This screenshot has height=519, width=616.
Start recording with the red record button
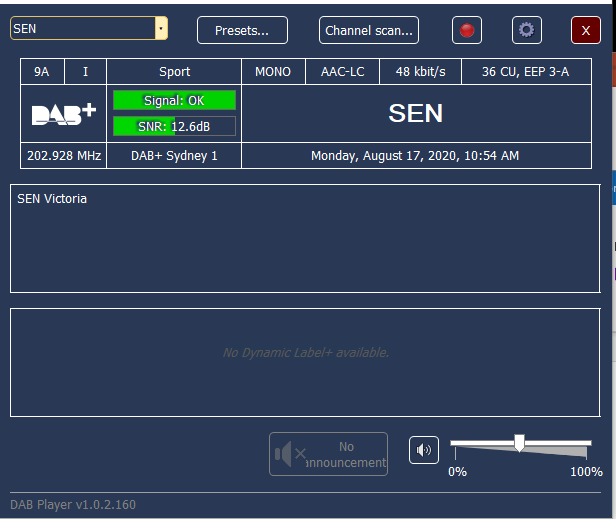[467, 30]
